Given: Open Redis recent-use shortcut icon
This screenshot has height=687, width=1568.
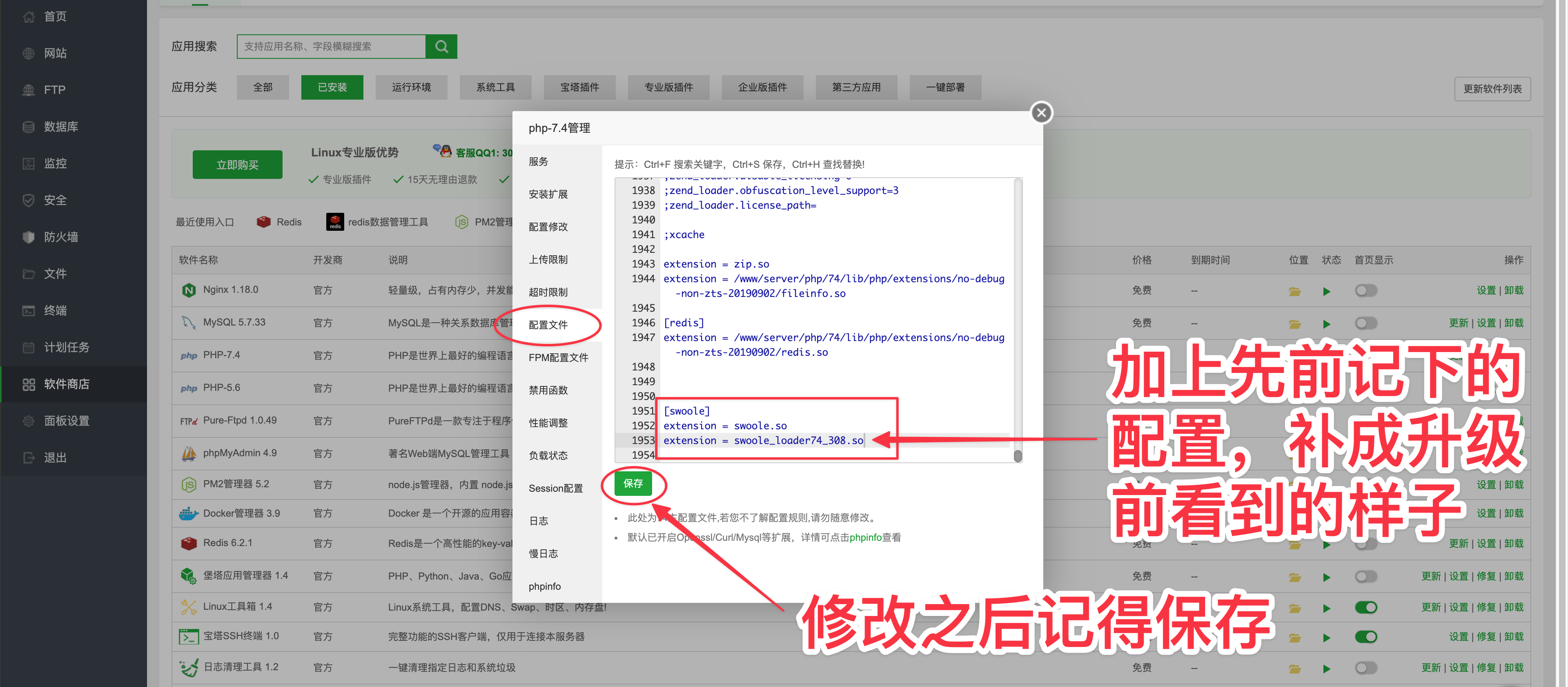Looking at the screenshot, I should [263, 222].
